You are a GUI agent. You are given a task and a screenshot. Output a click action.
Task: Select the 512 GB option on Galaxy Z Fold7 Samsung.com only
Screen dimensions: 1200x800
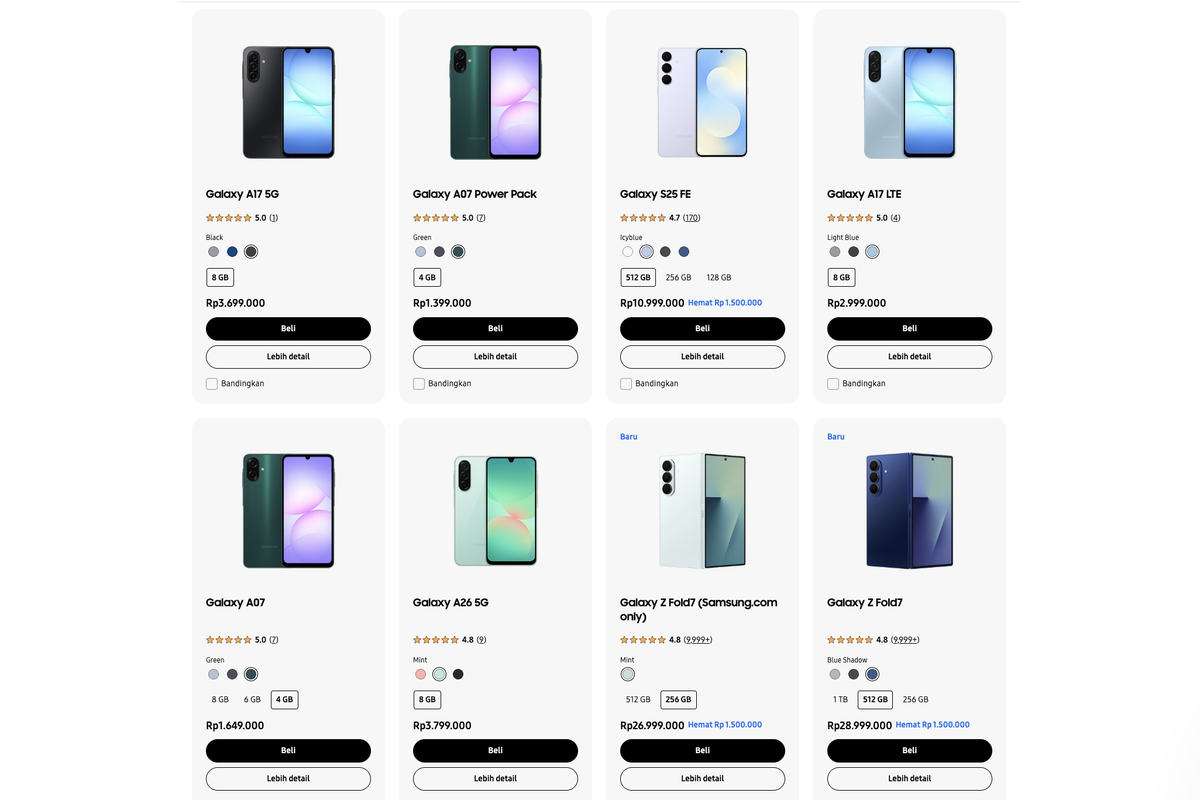pos(638,700)
